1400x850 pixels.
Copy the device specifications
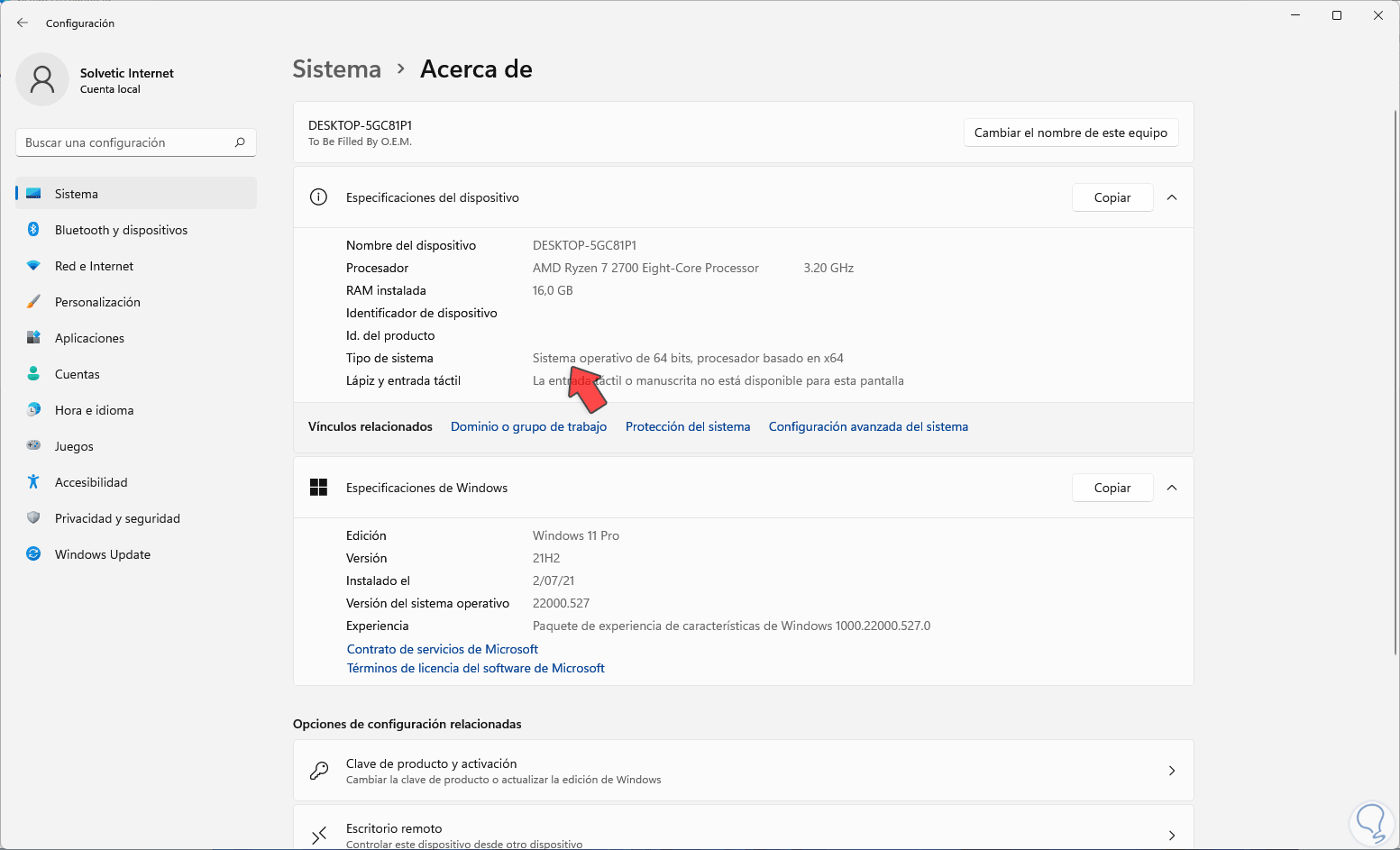1112,197
